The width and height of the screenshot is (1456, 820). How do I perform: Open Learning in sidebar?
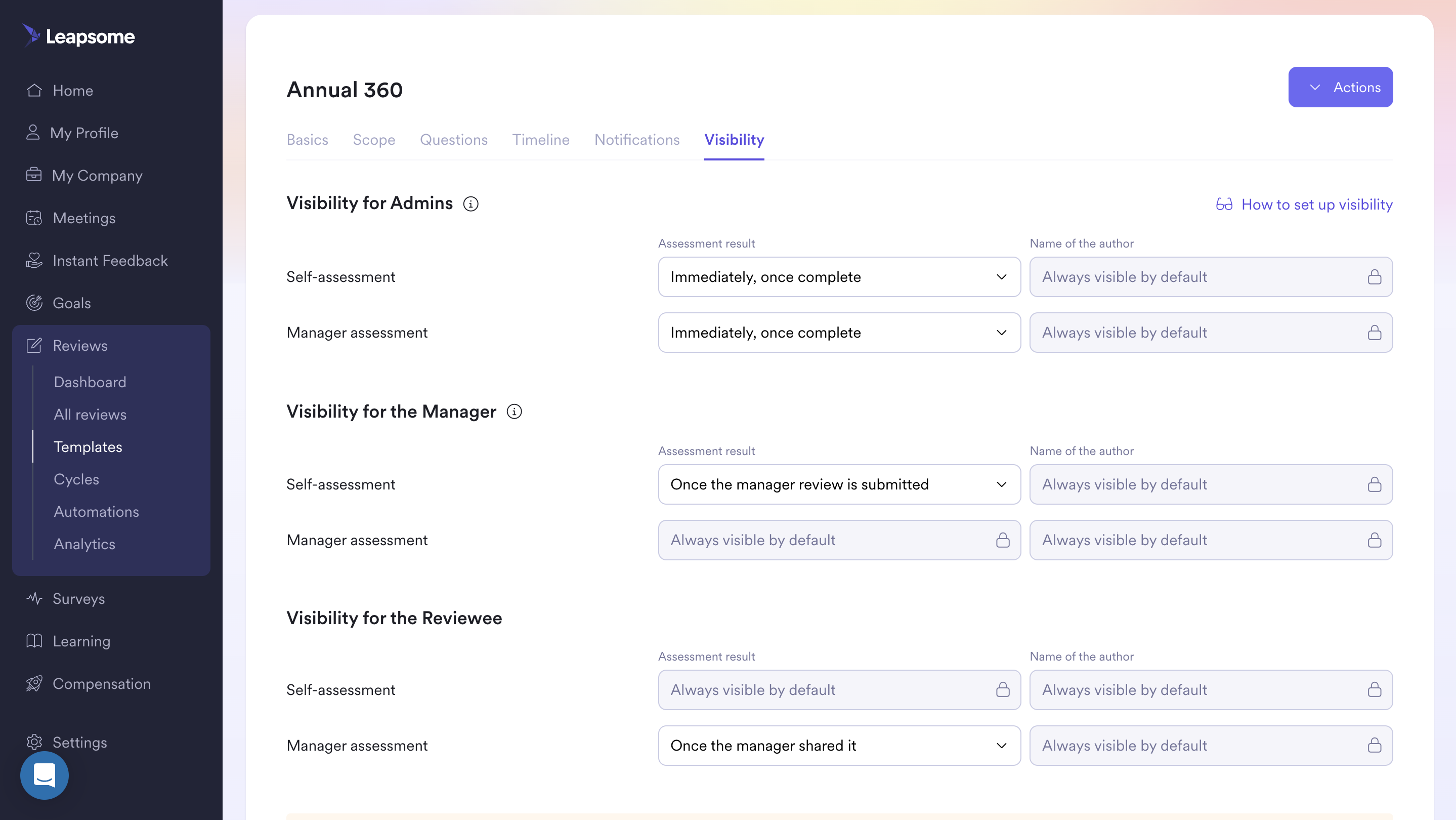(81, 641)
